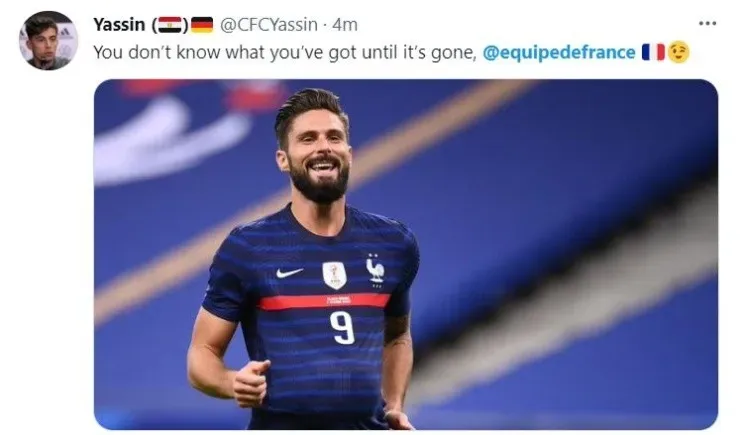Click the @CFCYassin handle

point(269,25)
